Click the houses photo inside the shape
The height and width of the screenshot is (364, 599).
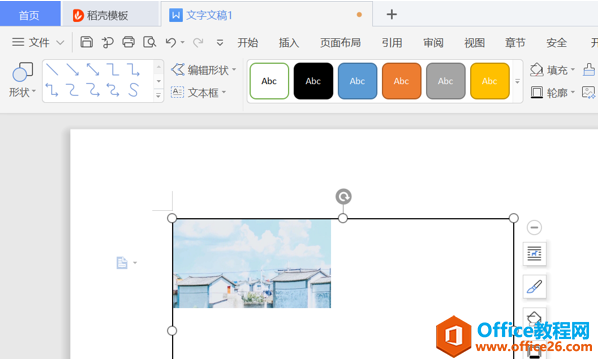(252, 264)
